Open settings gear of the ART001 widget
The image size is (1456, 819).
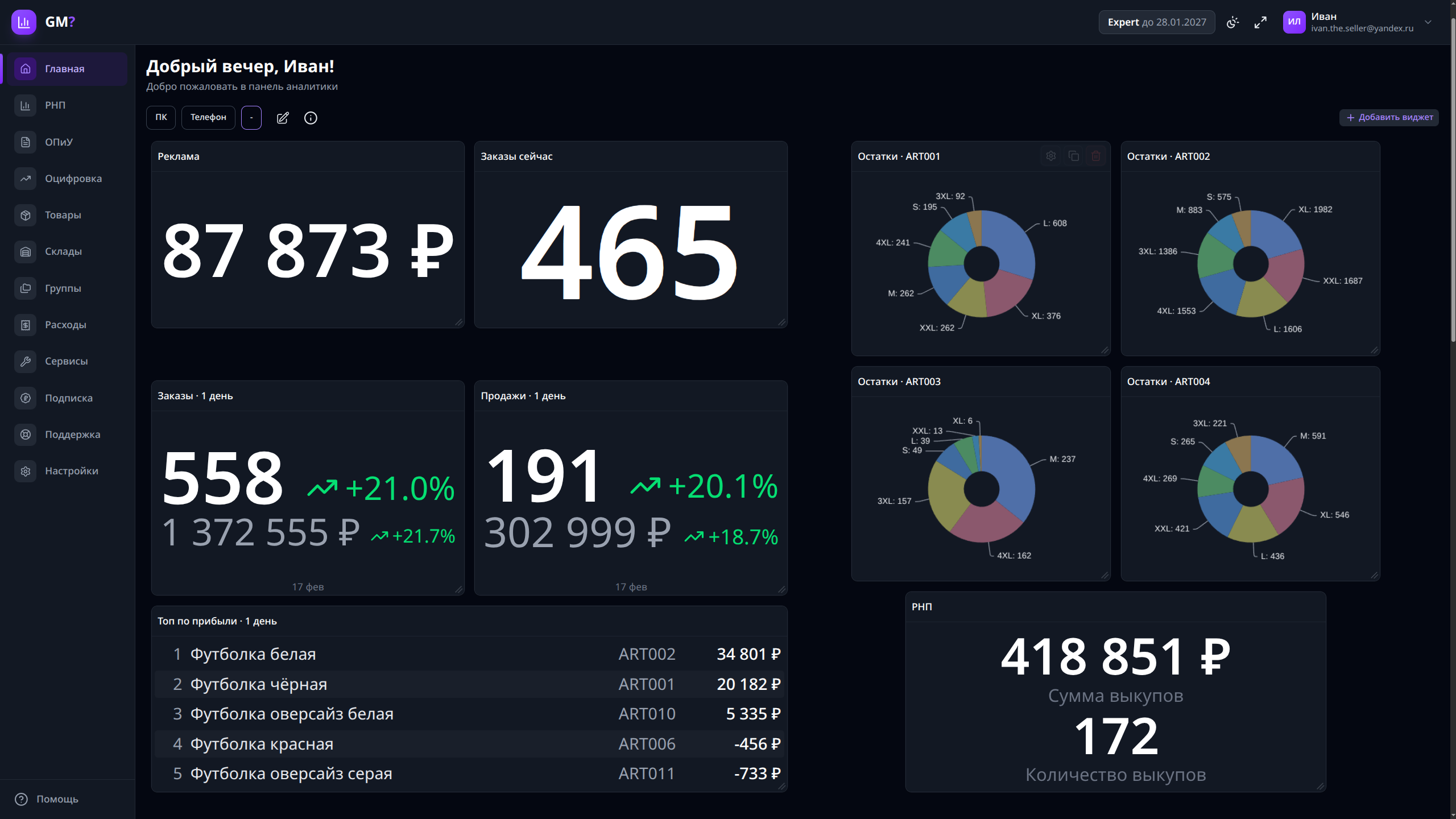click(x=1050, y=156)
